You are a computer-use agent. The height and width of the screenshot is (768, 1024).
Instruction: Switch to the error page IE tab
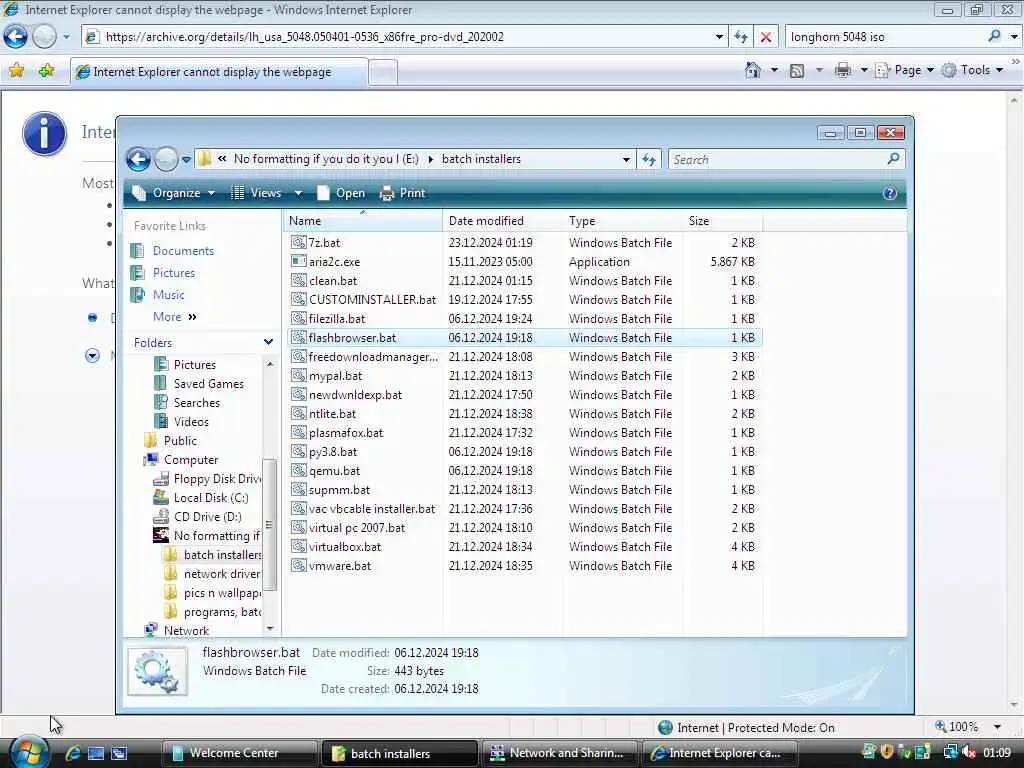pos(219,72)
